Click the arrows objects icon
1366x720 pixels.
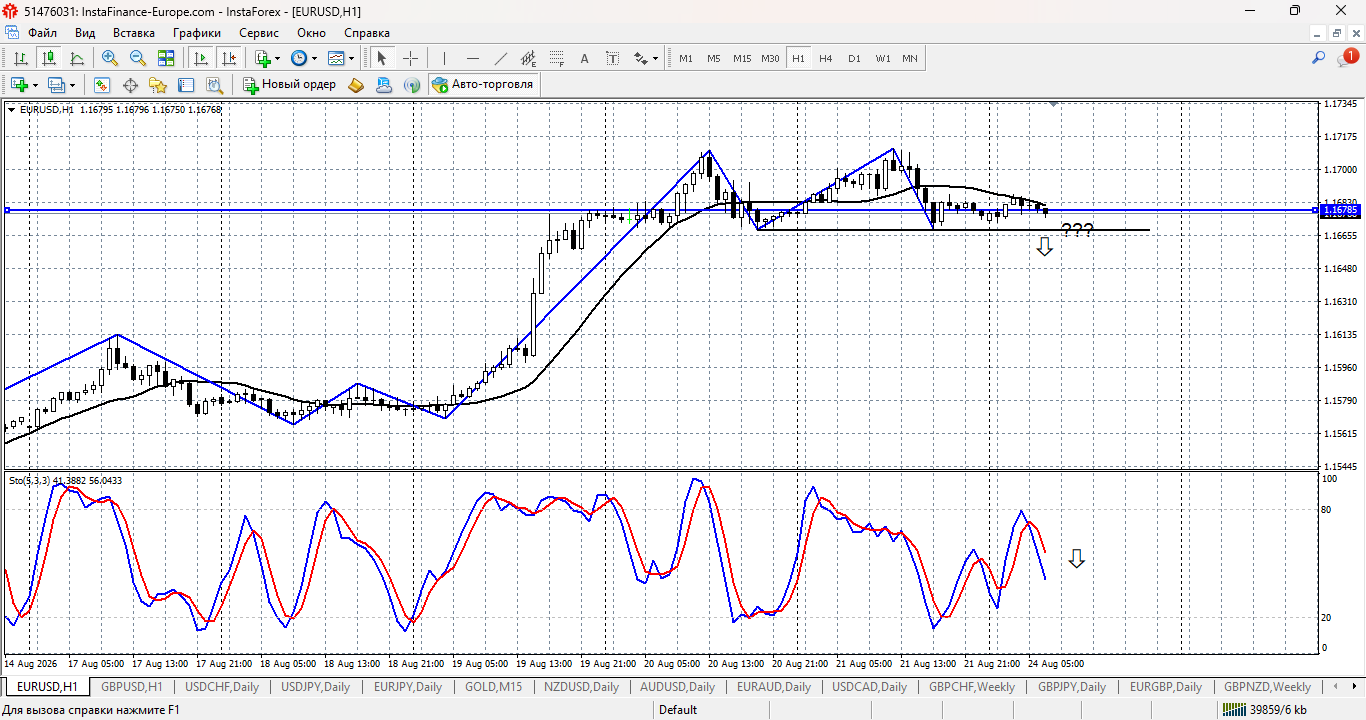pos(641,59)
